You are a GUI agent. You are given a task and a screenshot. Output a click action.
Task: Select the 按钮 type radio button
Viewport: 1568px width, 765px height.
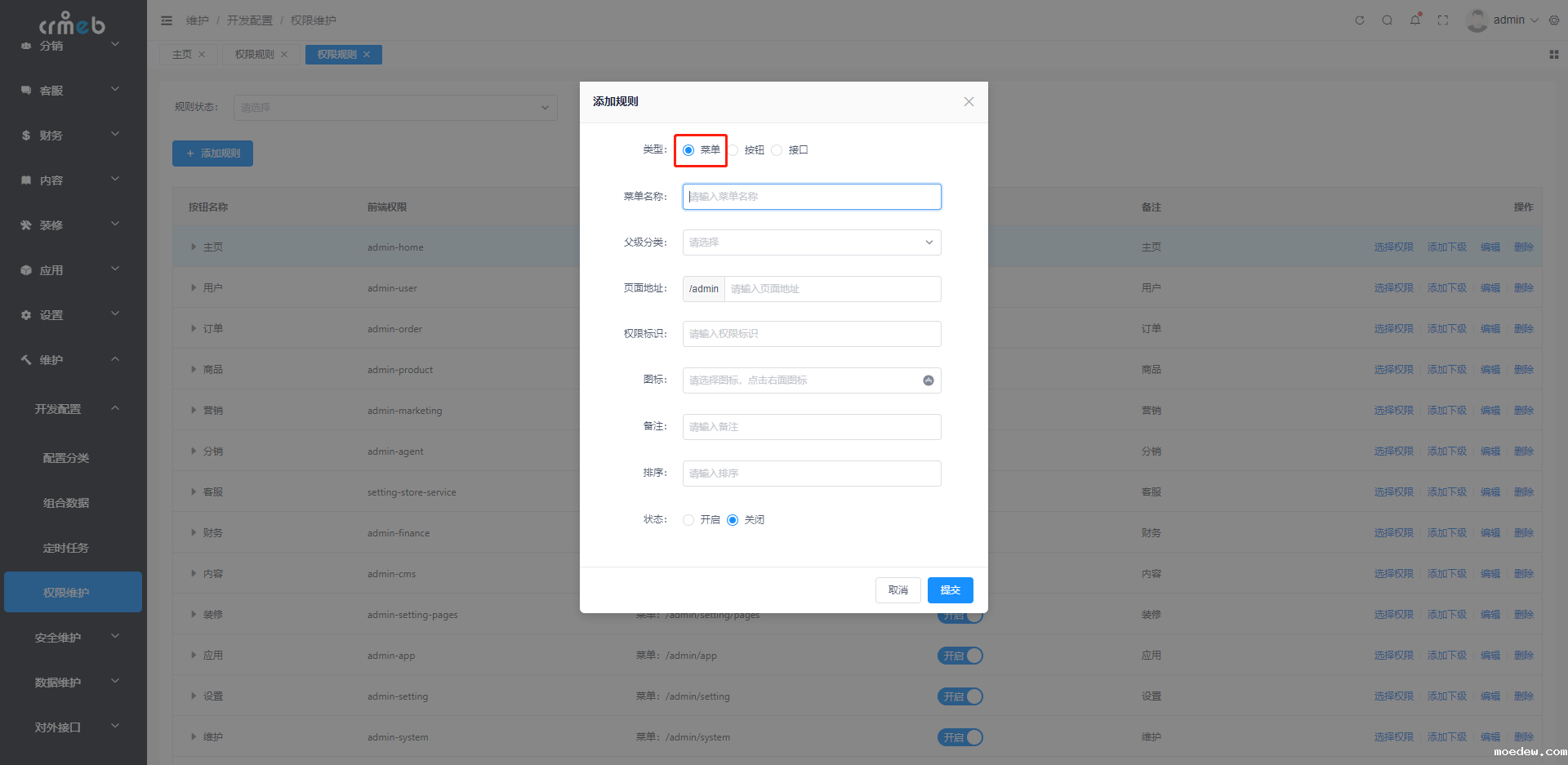[734, 150]
